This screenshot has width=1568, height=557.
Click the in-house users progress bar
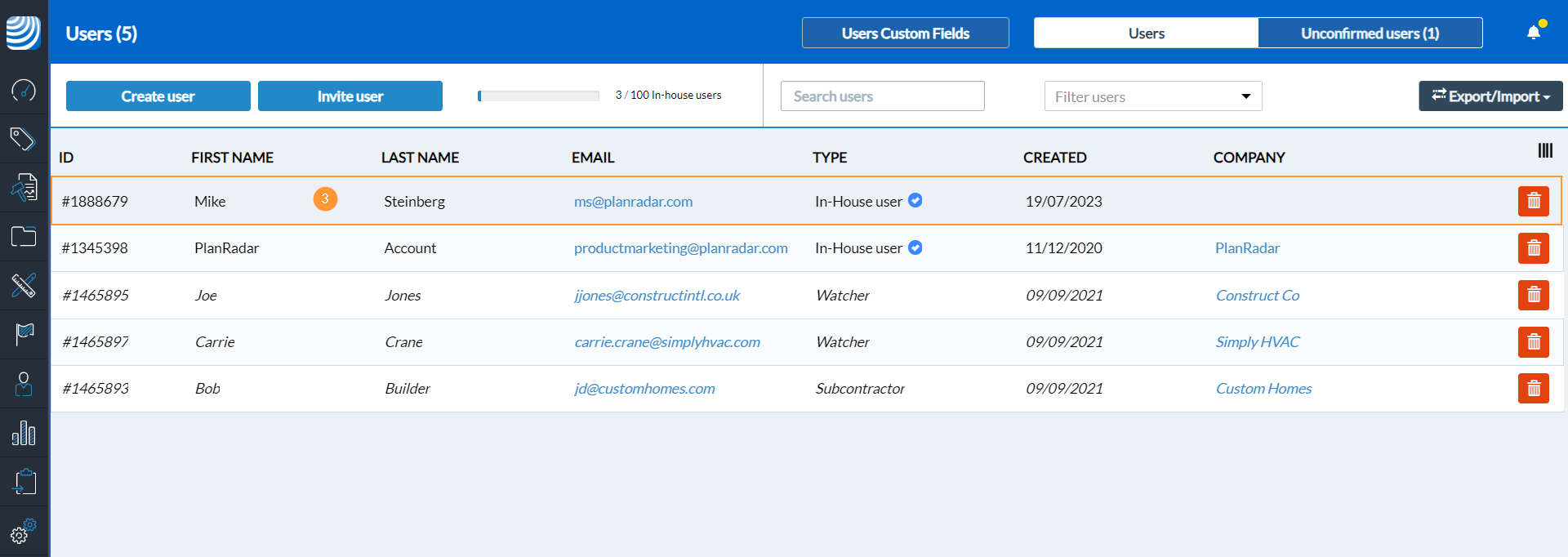[x=538, y=96]
